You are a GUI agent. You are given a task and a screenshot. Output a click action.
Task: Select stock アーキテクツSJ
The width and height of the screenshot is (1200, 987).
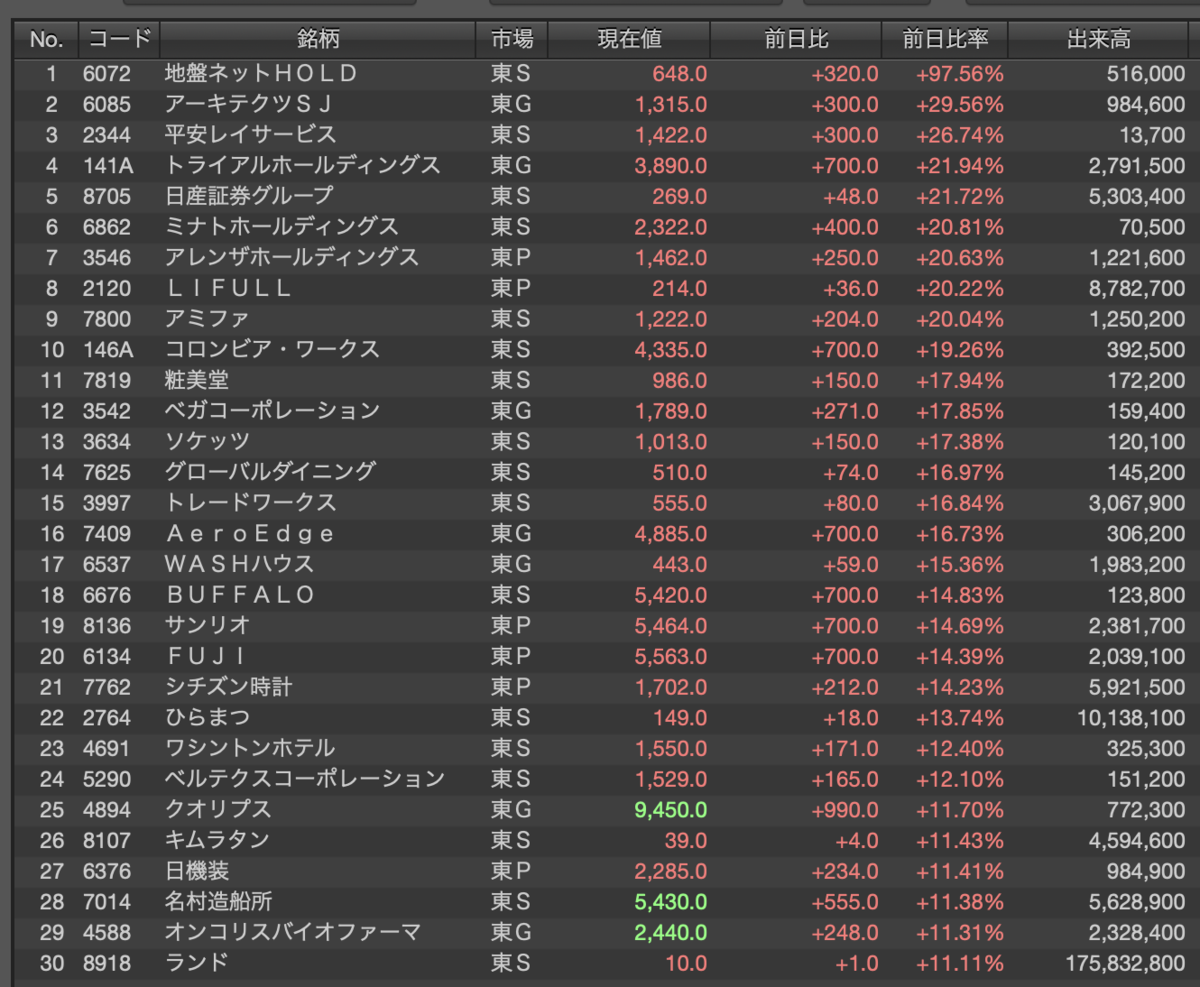pos(248,105)
